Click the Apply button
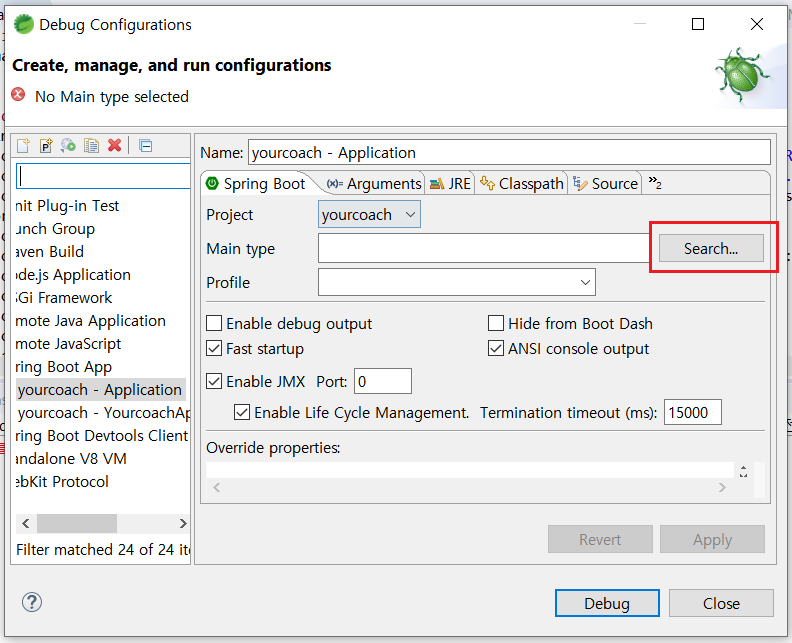The image size is (792, 643). 712,539
